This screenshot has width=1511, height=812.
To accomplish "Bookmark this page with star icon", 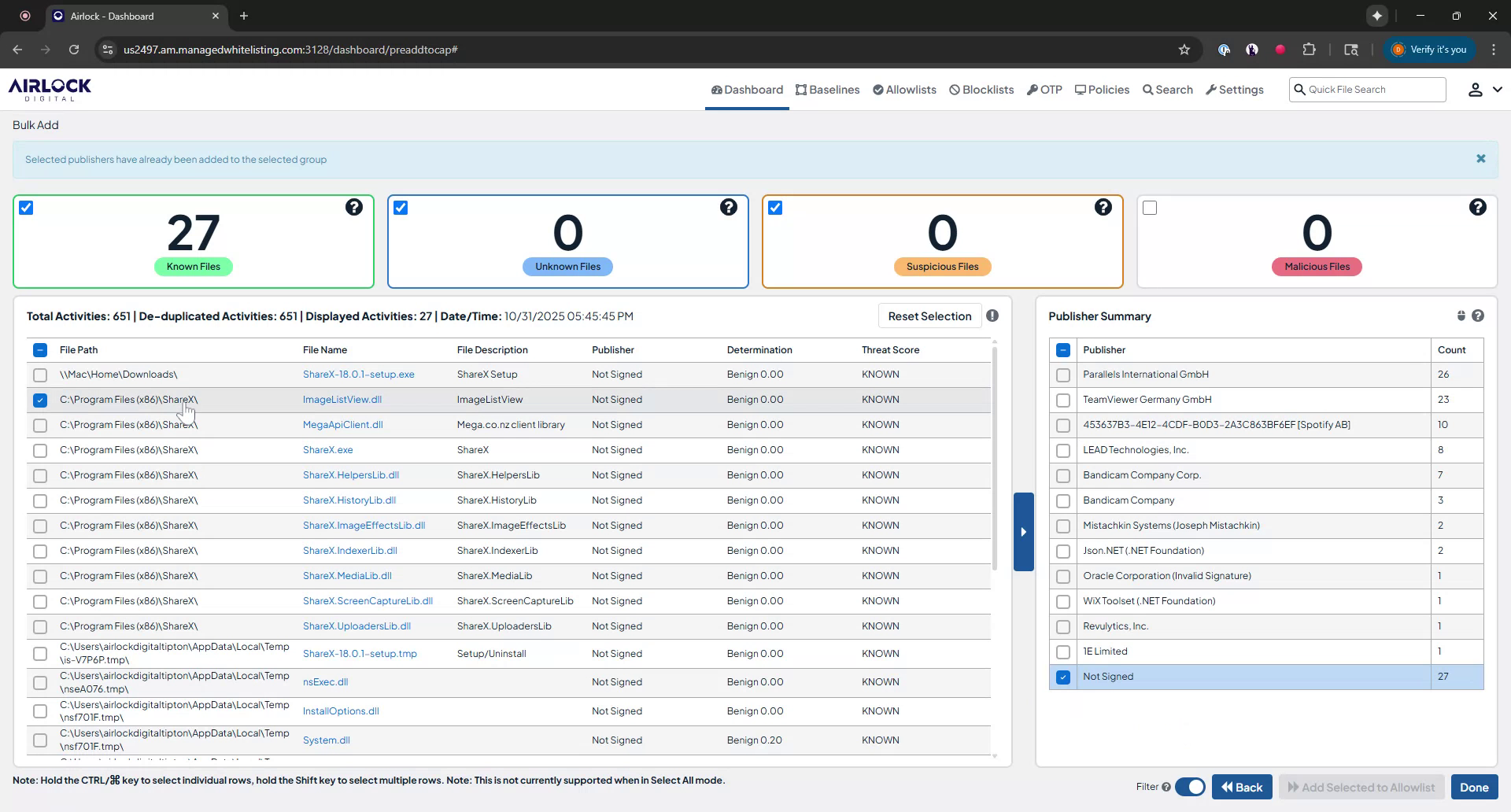I will pyautogui.click(x=1184, y=50).
